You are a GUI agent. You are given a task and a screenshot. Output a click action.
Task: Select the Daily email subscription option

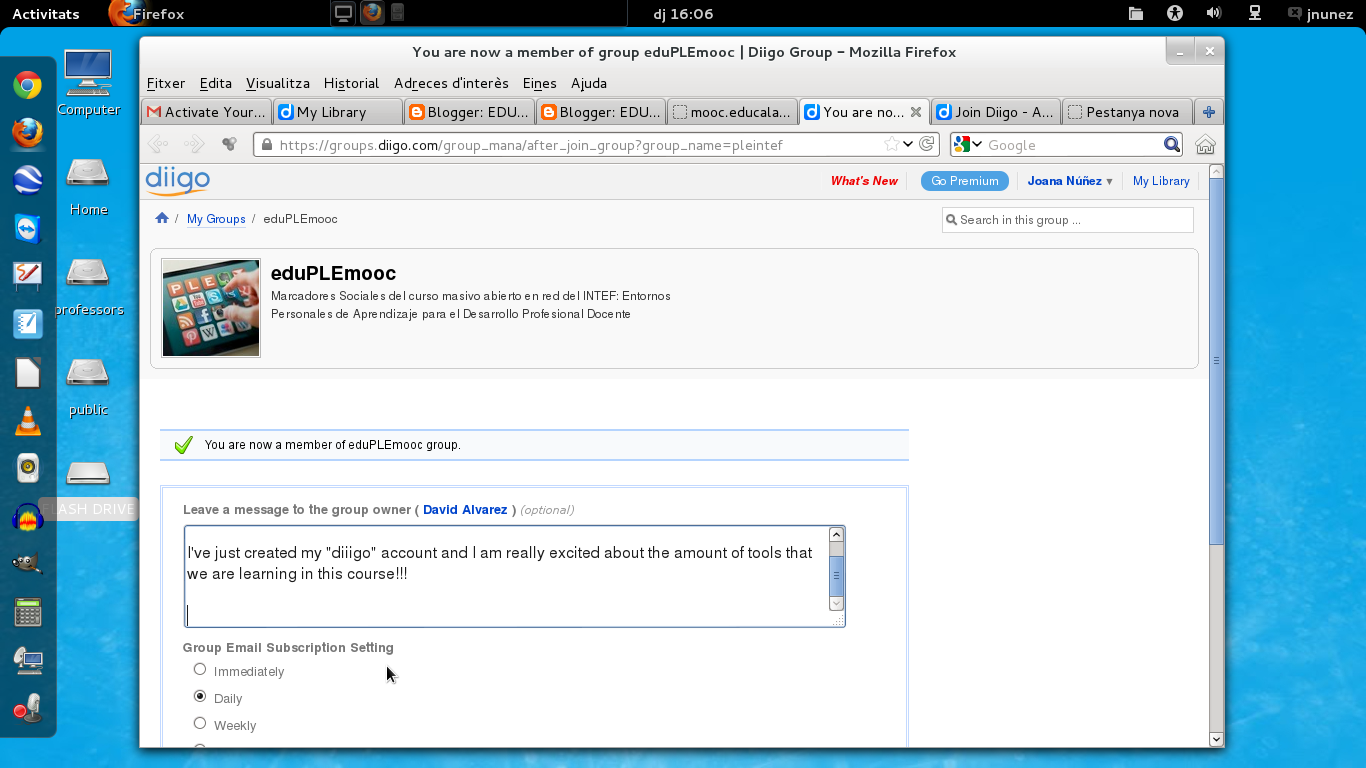[200, 696]
